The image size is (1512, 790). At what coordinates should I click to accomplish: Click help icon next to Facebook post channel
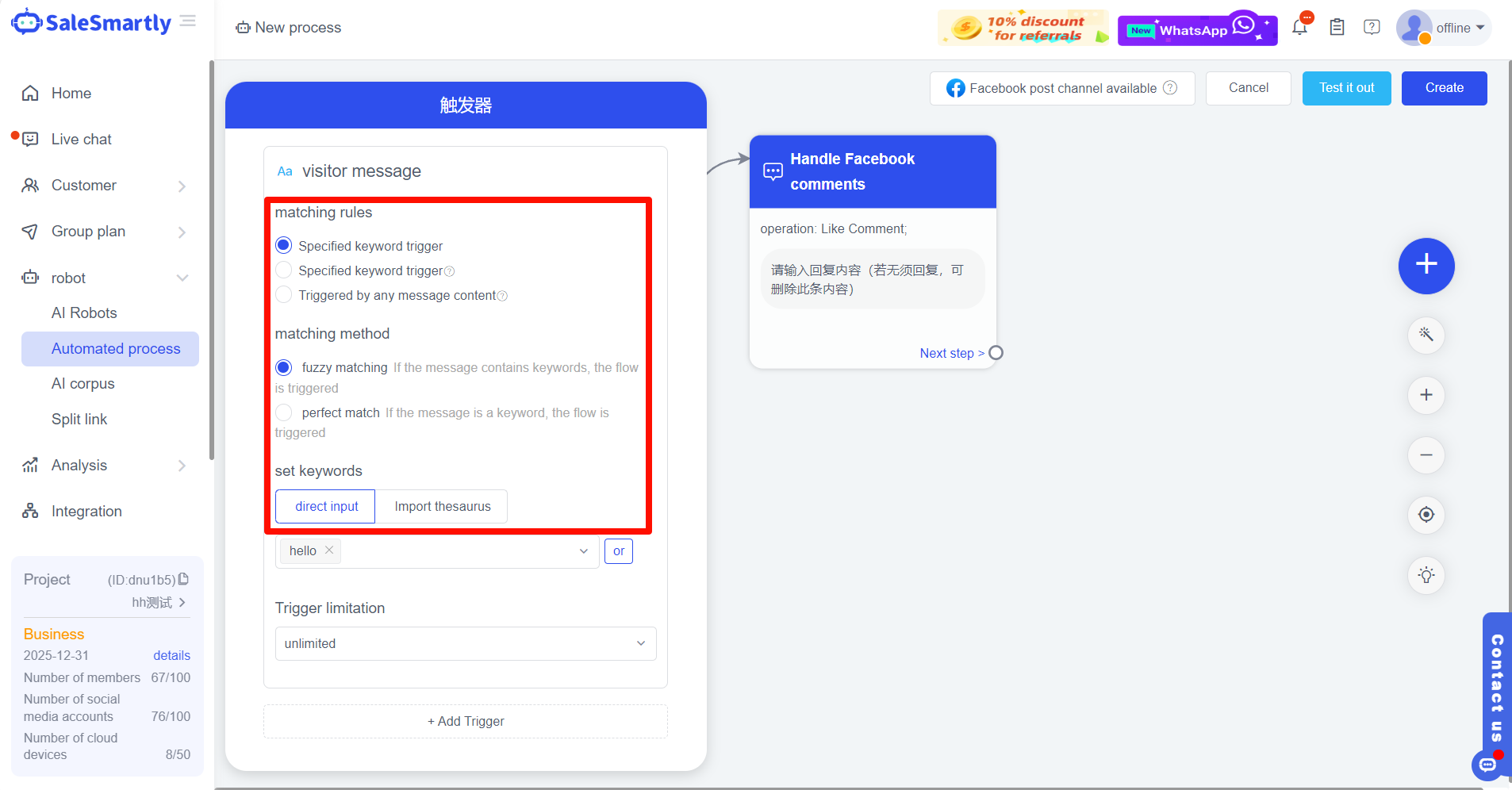1170,88
